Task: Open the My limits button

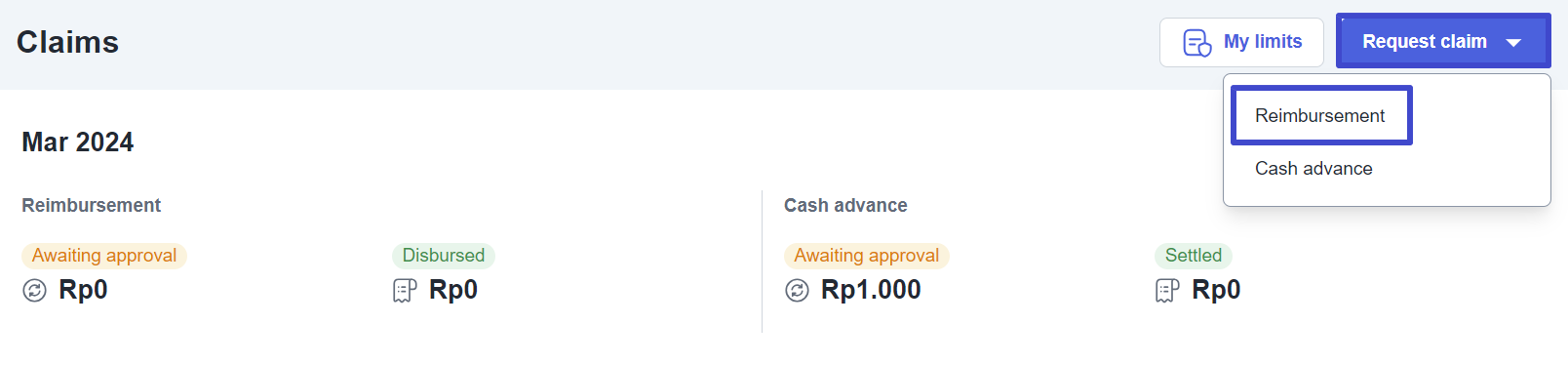Action: coord(1241,43)
